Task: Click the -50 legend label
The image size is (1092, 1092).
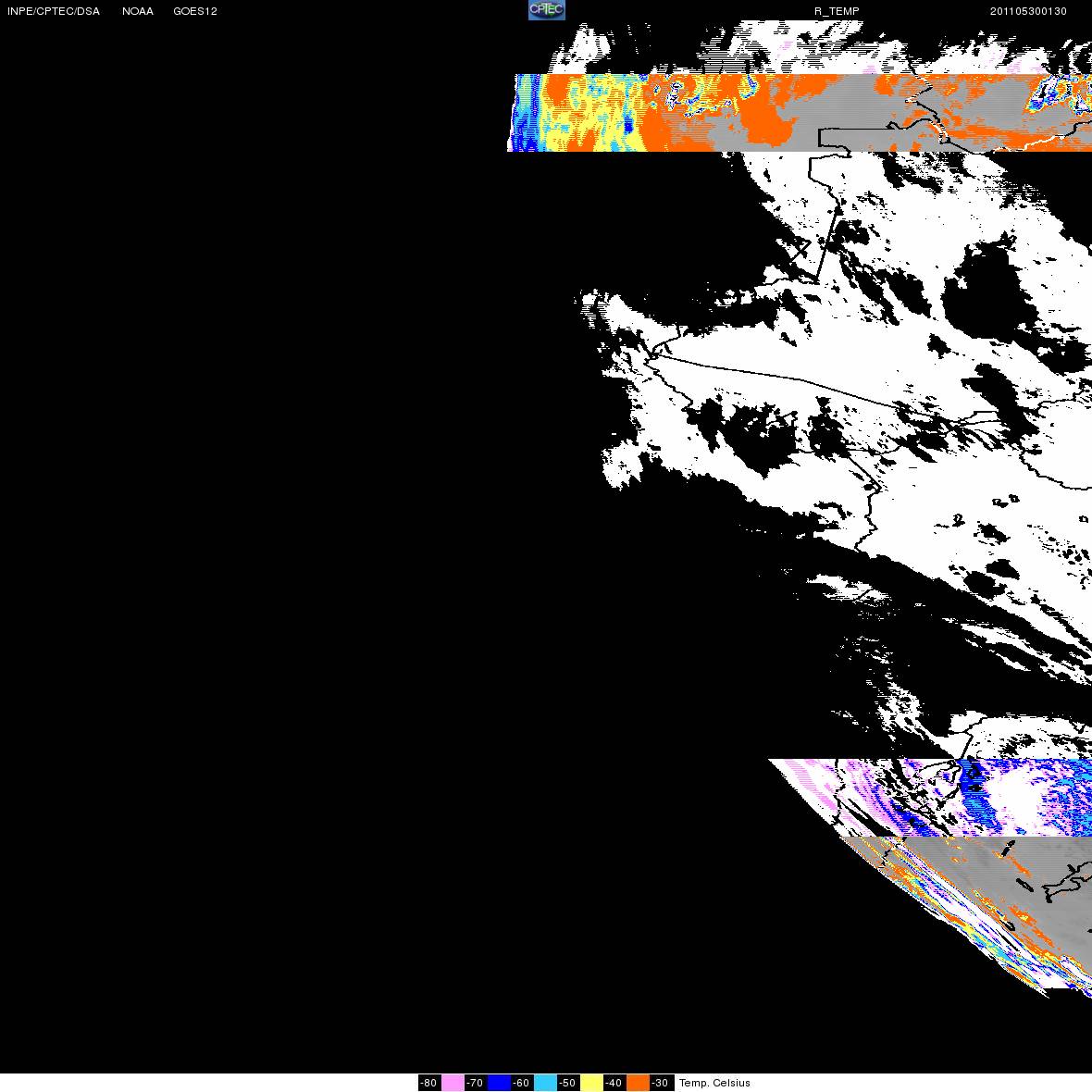Action: (567, 1082)
